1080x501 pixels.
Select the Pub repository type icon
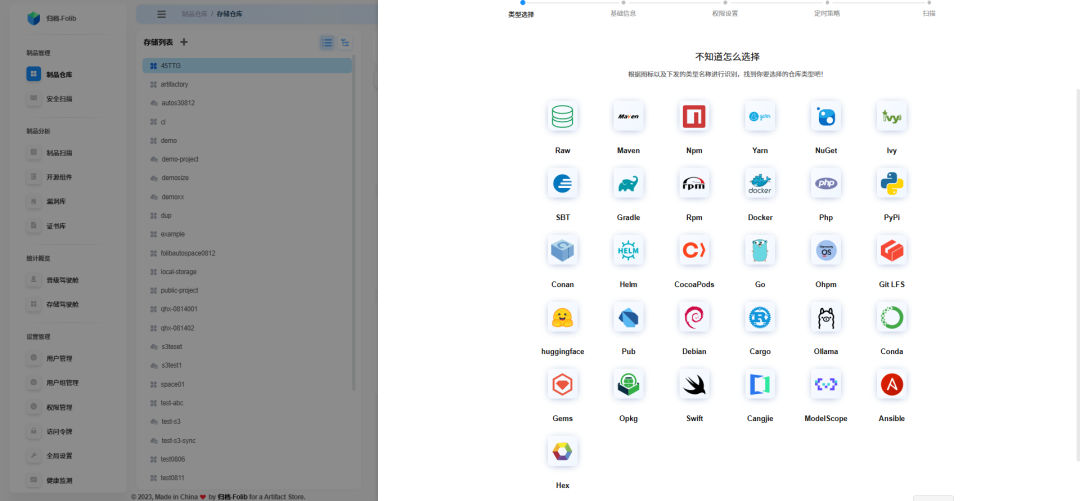click(628, 317)
